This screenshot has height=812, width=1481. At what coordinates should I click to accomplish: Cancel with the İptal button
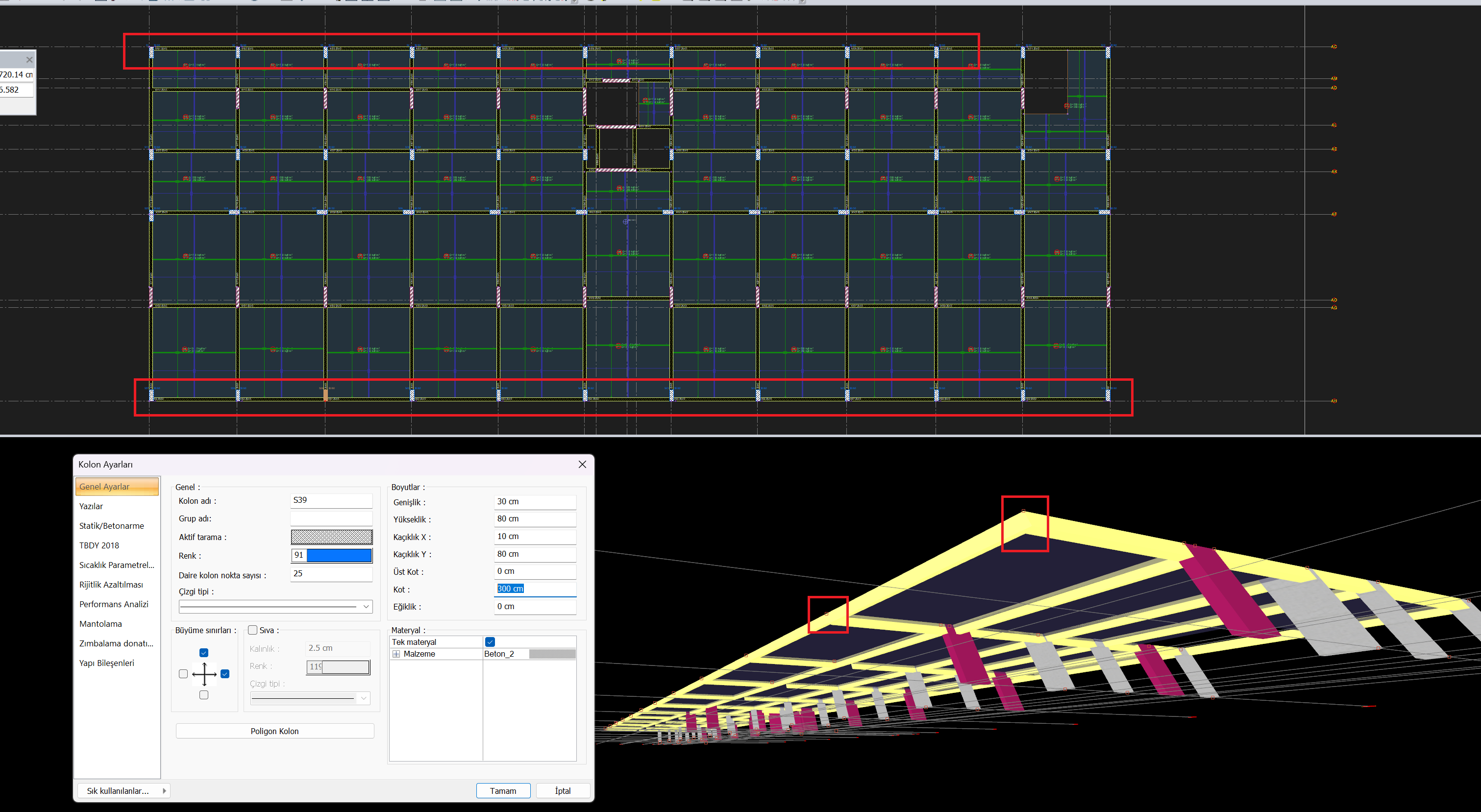click(563, 791)
